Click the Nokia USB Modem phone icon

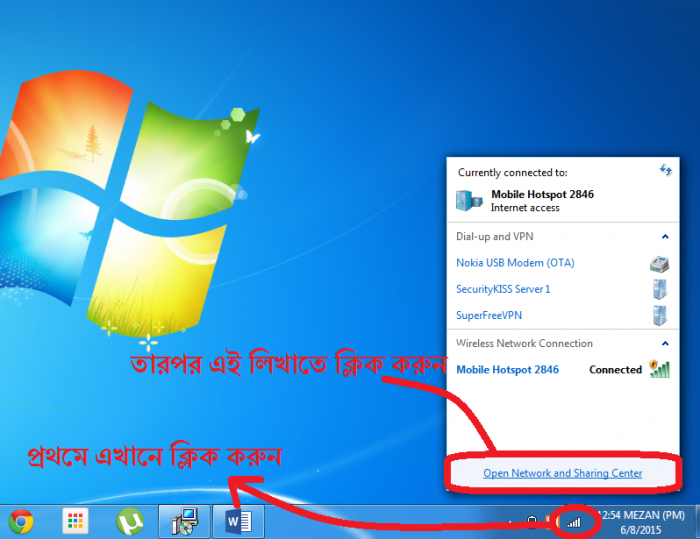[x=659, y=264]
